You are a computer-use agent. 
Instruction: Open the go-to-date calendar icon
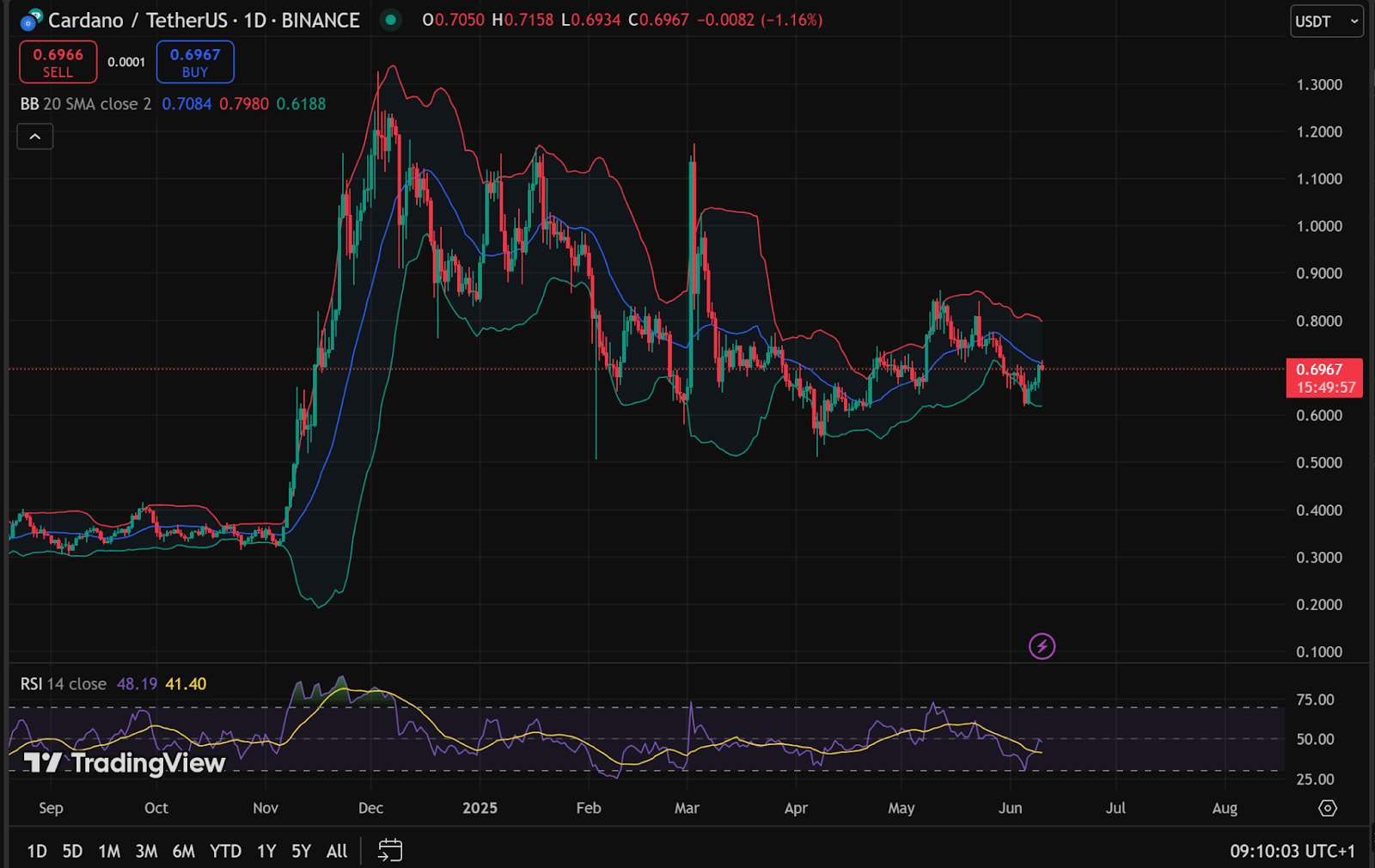(x=390, y=851)
